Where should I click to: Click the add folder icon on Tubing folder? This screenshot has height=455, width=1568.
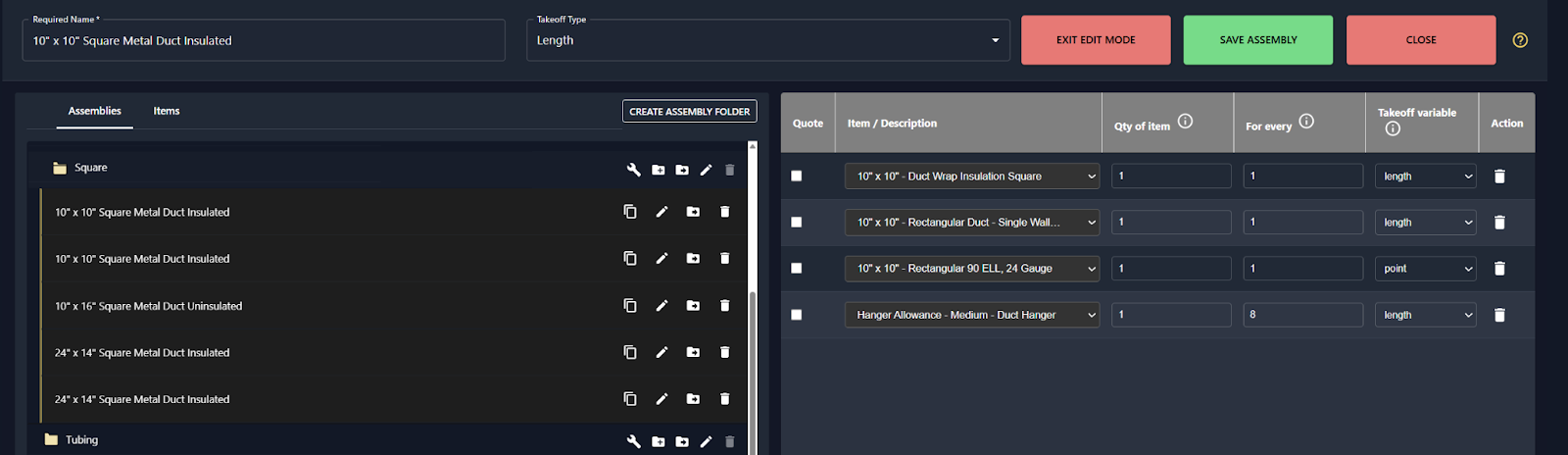(658, 441)
